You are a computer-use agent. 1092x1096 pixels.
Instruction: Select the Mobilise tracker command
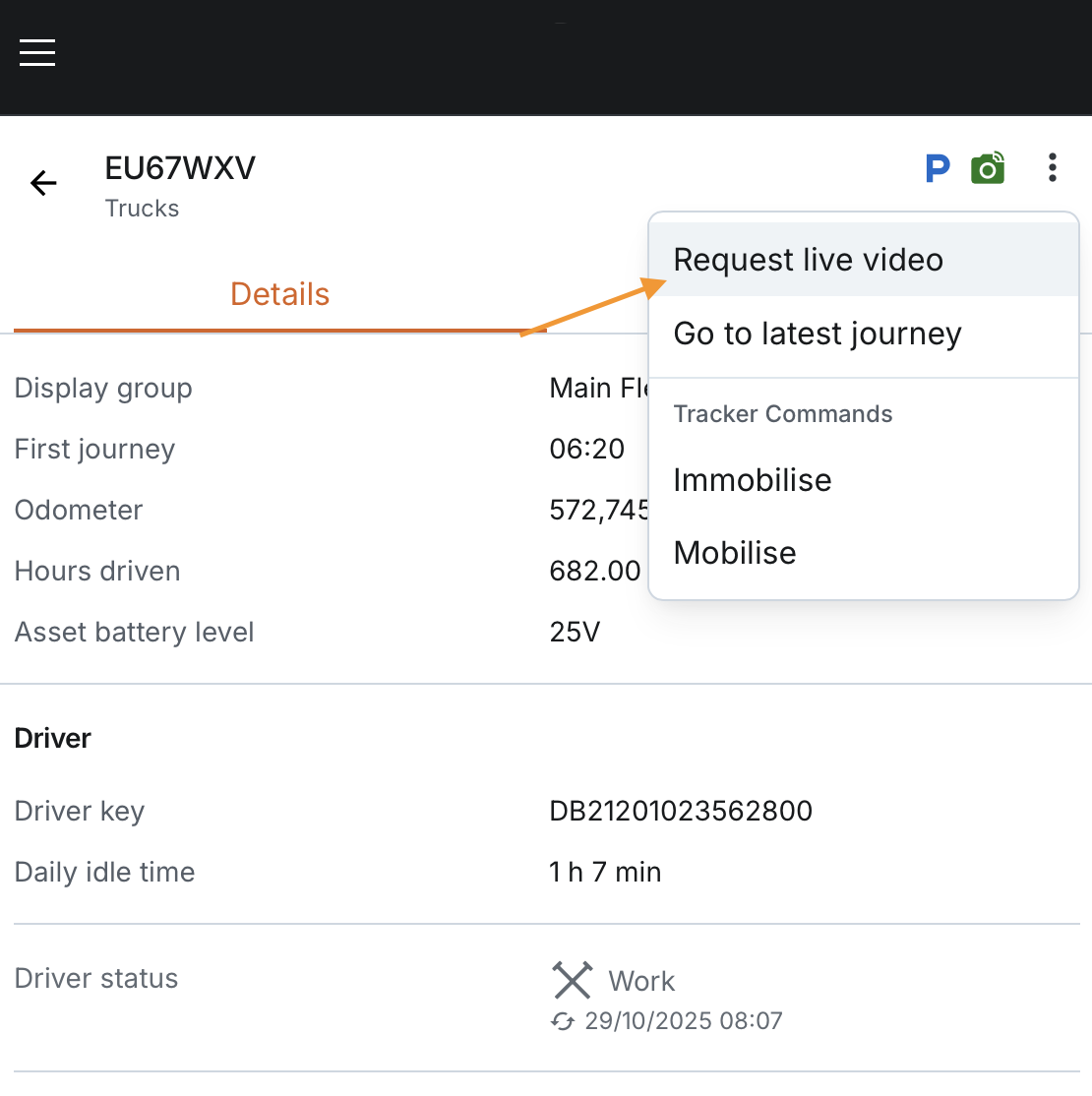(735, 553)
